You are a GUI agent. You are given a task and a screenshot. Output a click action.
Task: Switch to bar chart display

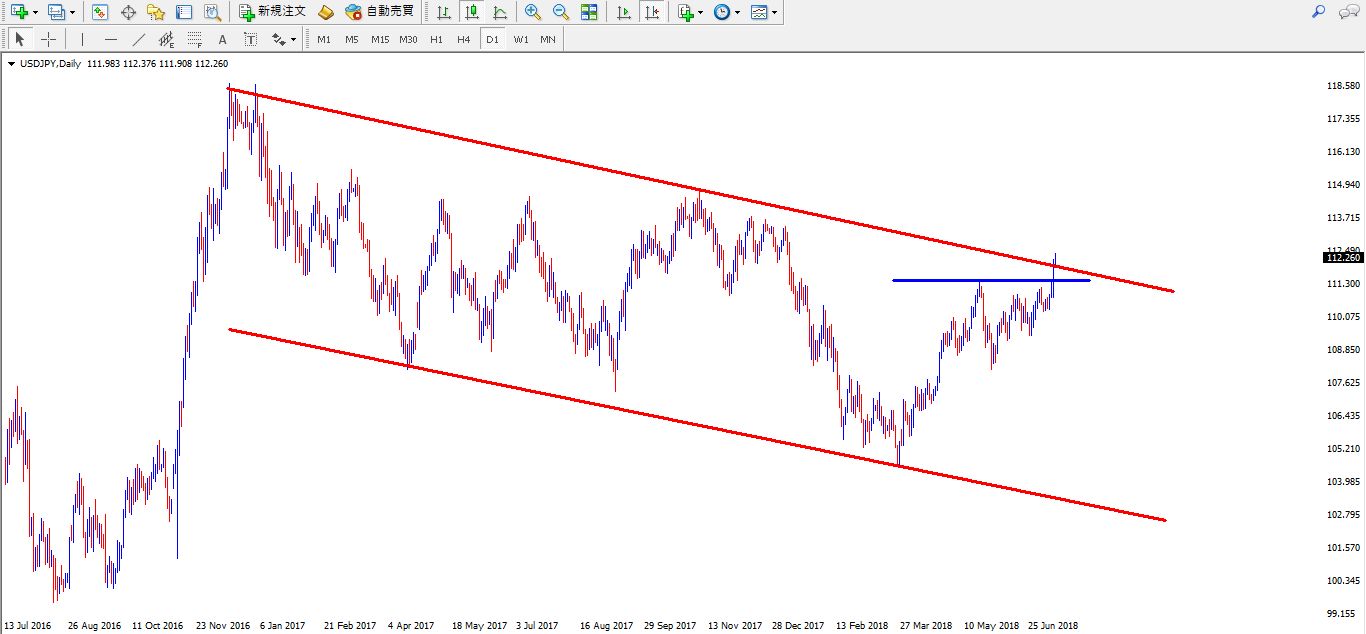pyautogui.click(x=444, y=12)
